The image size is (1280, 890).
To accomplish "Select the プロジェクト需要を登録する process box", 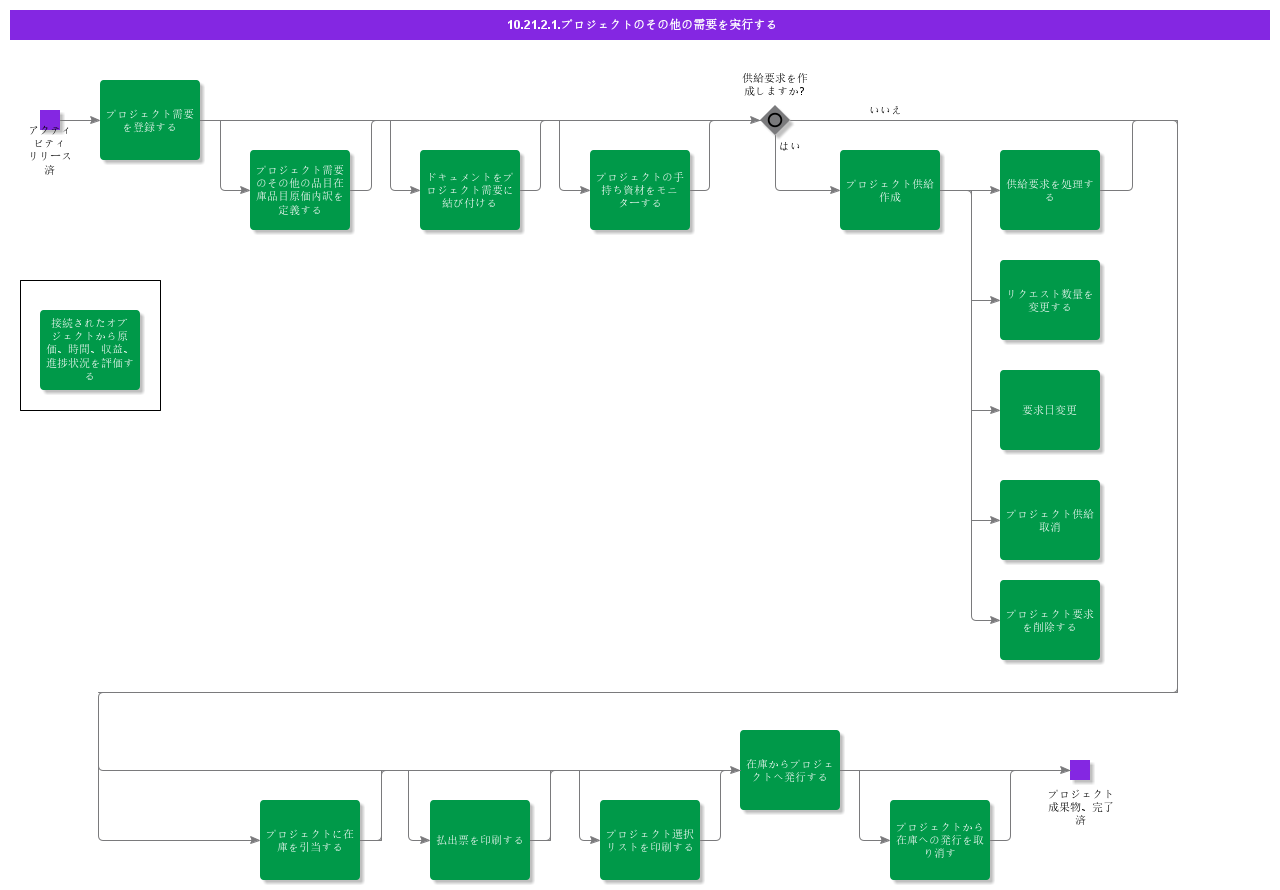I will point(150,120).
